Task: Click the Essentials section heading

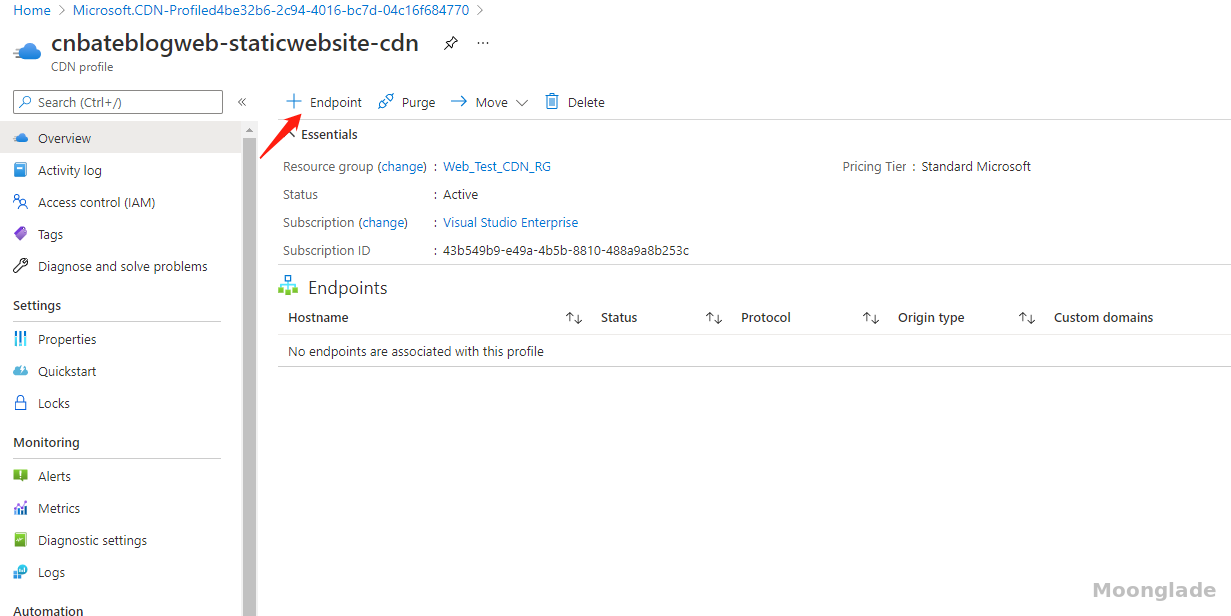Action: tap(329, 134)
